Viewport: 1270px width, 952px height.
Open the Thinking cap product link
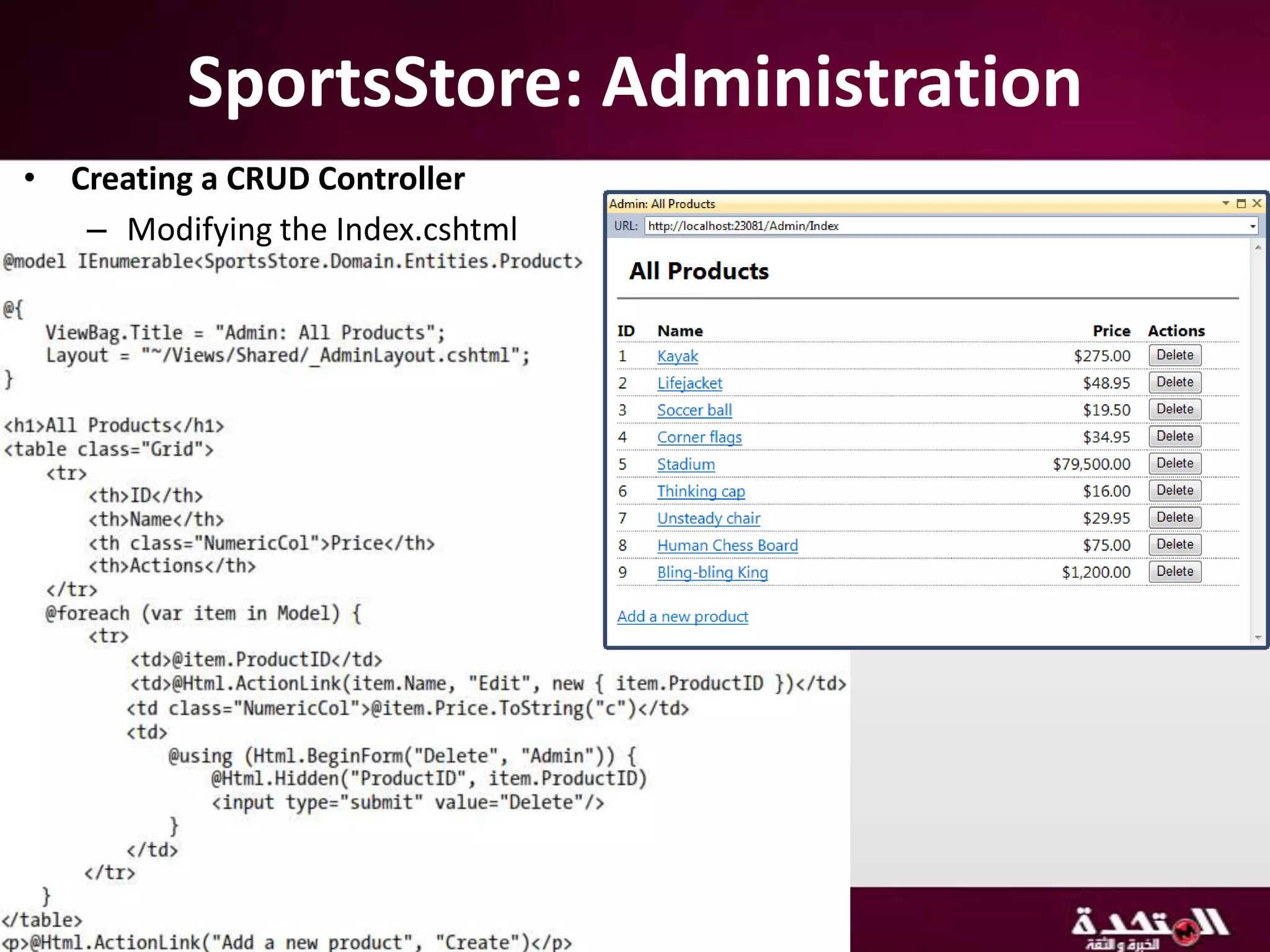pyautogui.click(x=701, y=491)
